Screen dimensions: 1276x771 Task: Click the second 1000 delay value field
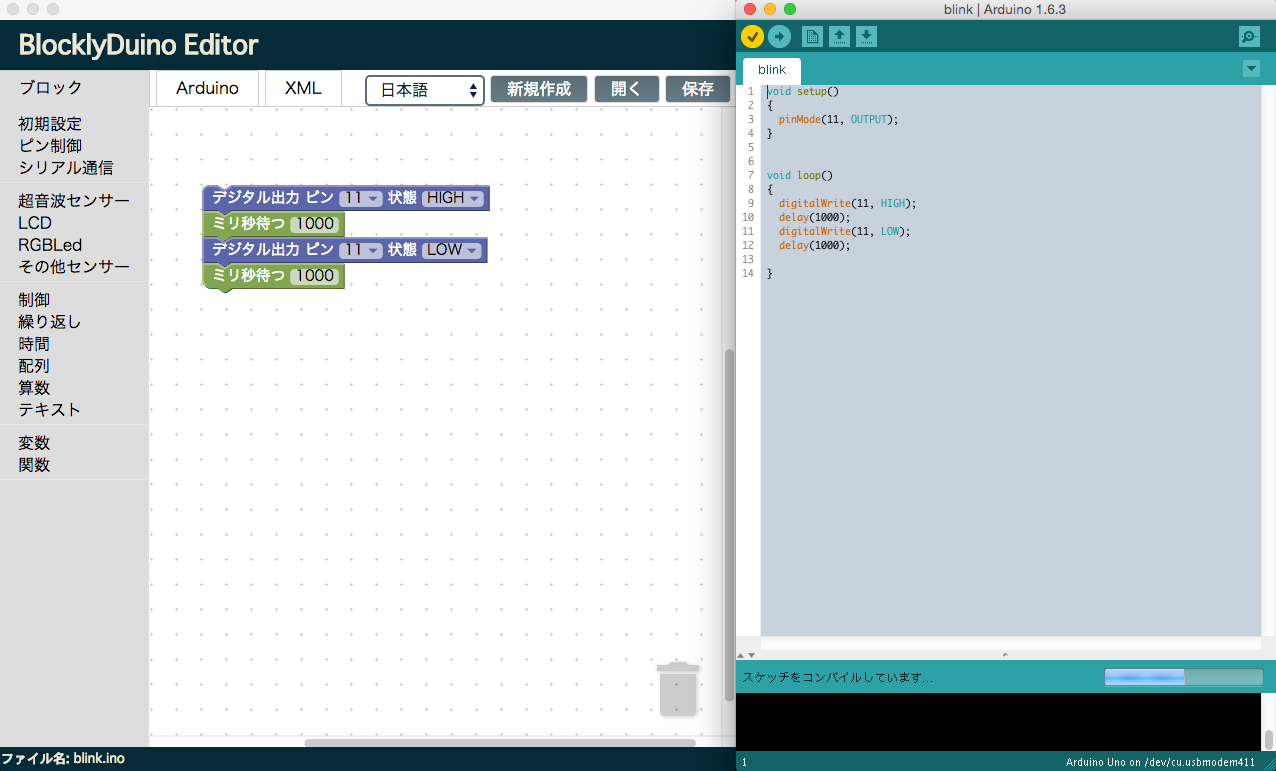point(315,276)
